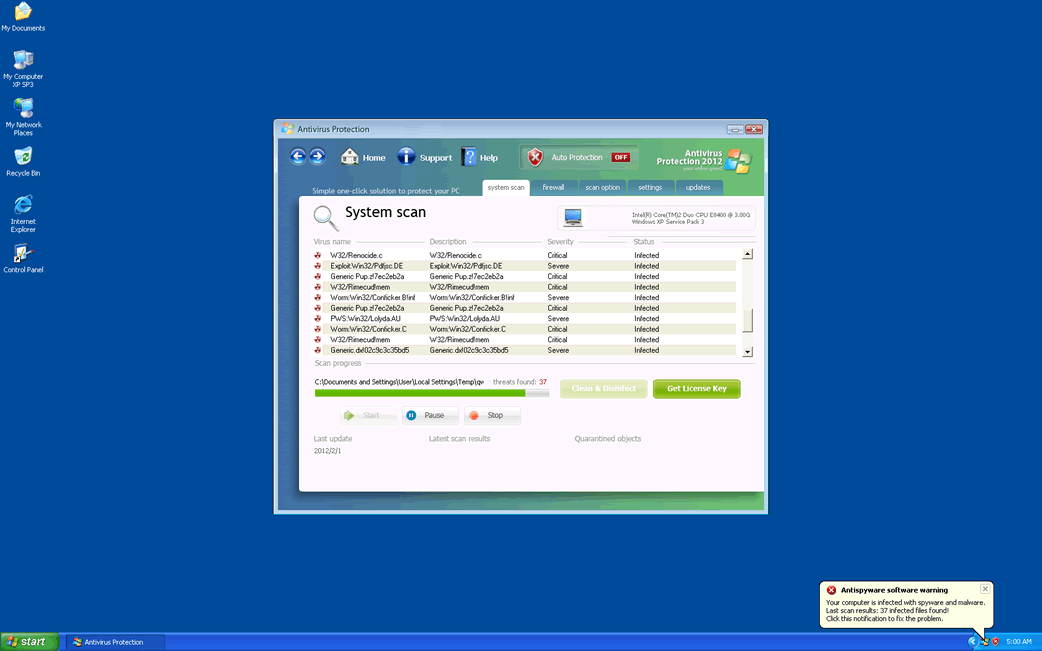Pause the running system scan
This screenshot has width=1042, height=651.
429,415
